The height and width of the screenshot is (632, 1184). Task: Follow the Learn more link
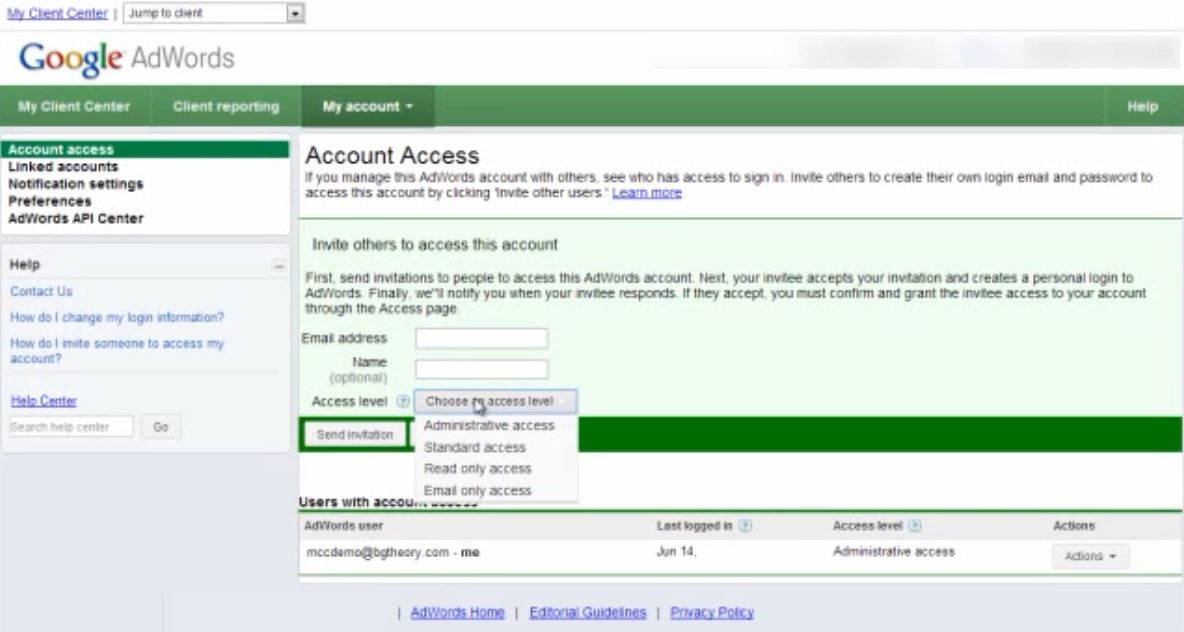tap(647, 193)
